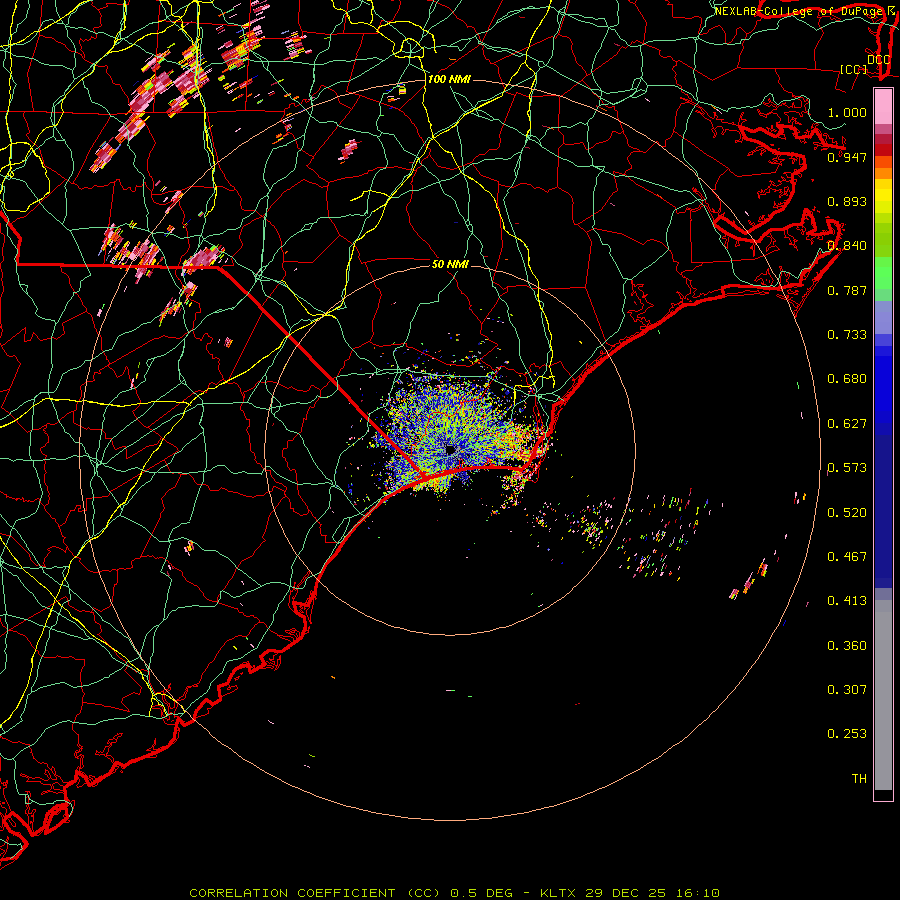The height and width of the screenshot is (900, 900).
Task: Click the 1.000 value on the scale
Action: [x=847, y=112]
